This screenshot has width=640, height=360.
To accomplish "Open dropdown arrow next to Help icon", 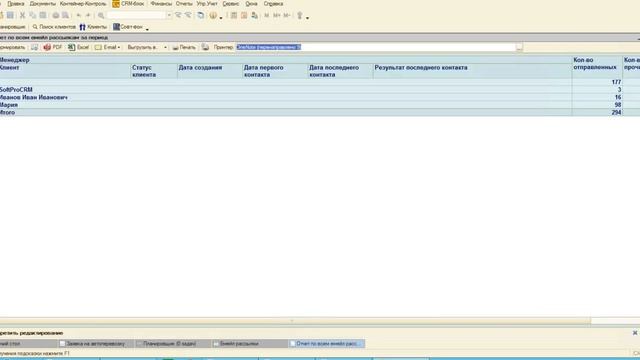I will pyautogui.click(x=221, y=18).
